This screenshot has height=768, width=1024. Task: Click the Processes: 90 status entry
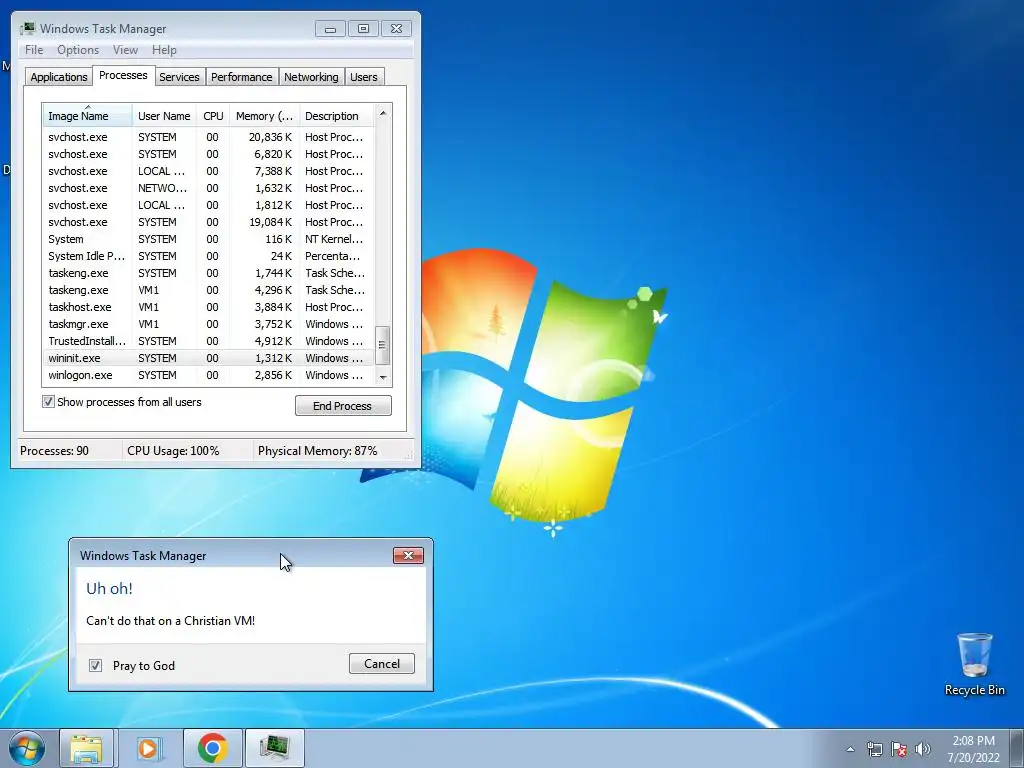(x=54, y=451)
